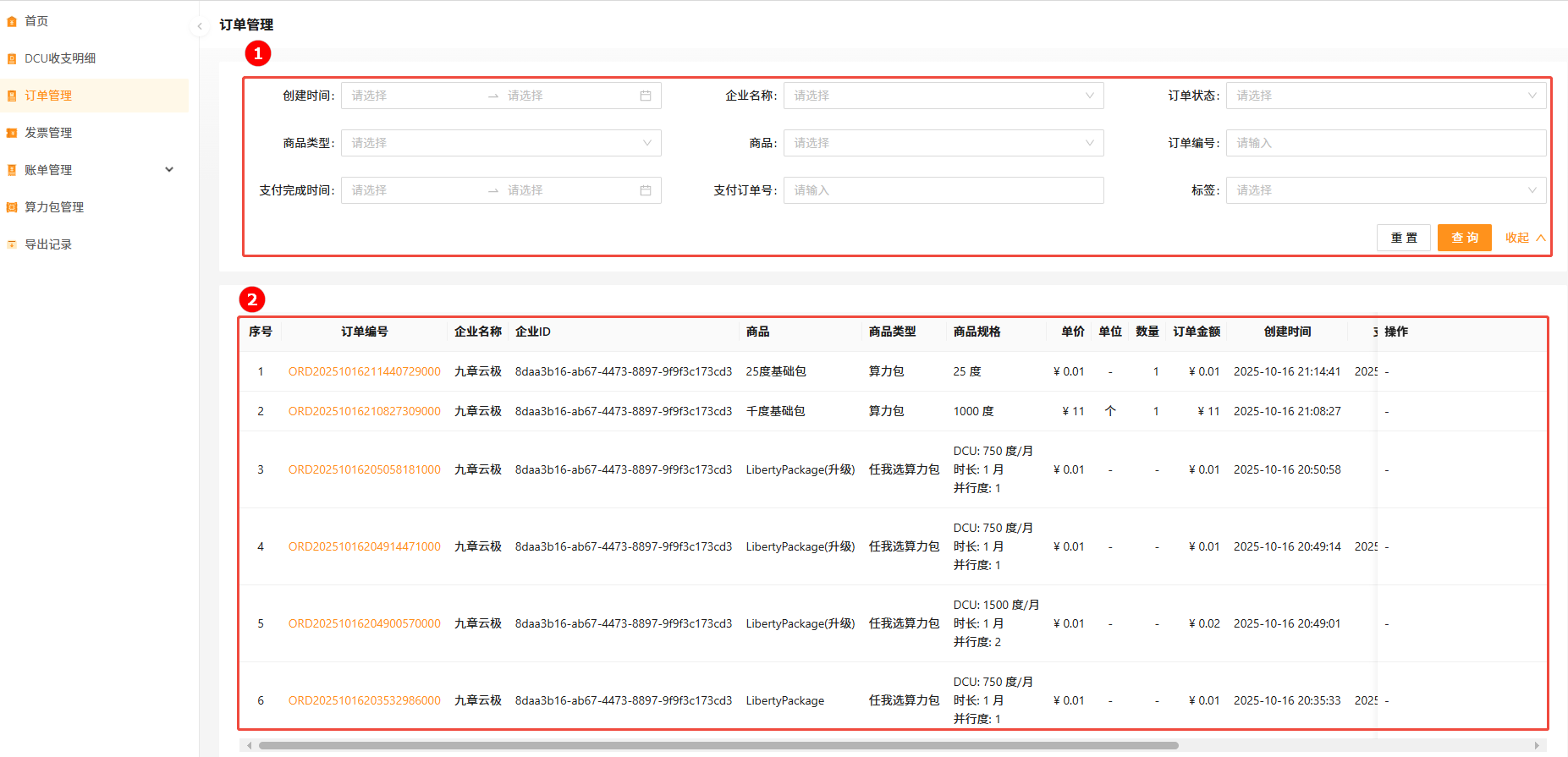Open the 企业名称 dropdown
This screenshot has height=757, width=1568.
943,96
